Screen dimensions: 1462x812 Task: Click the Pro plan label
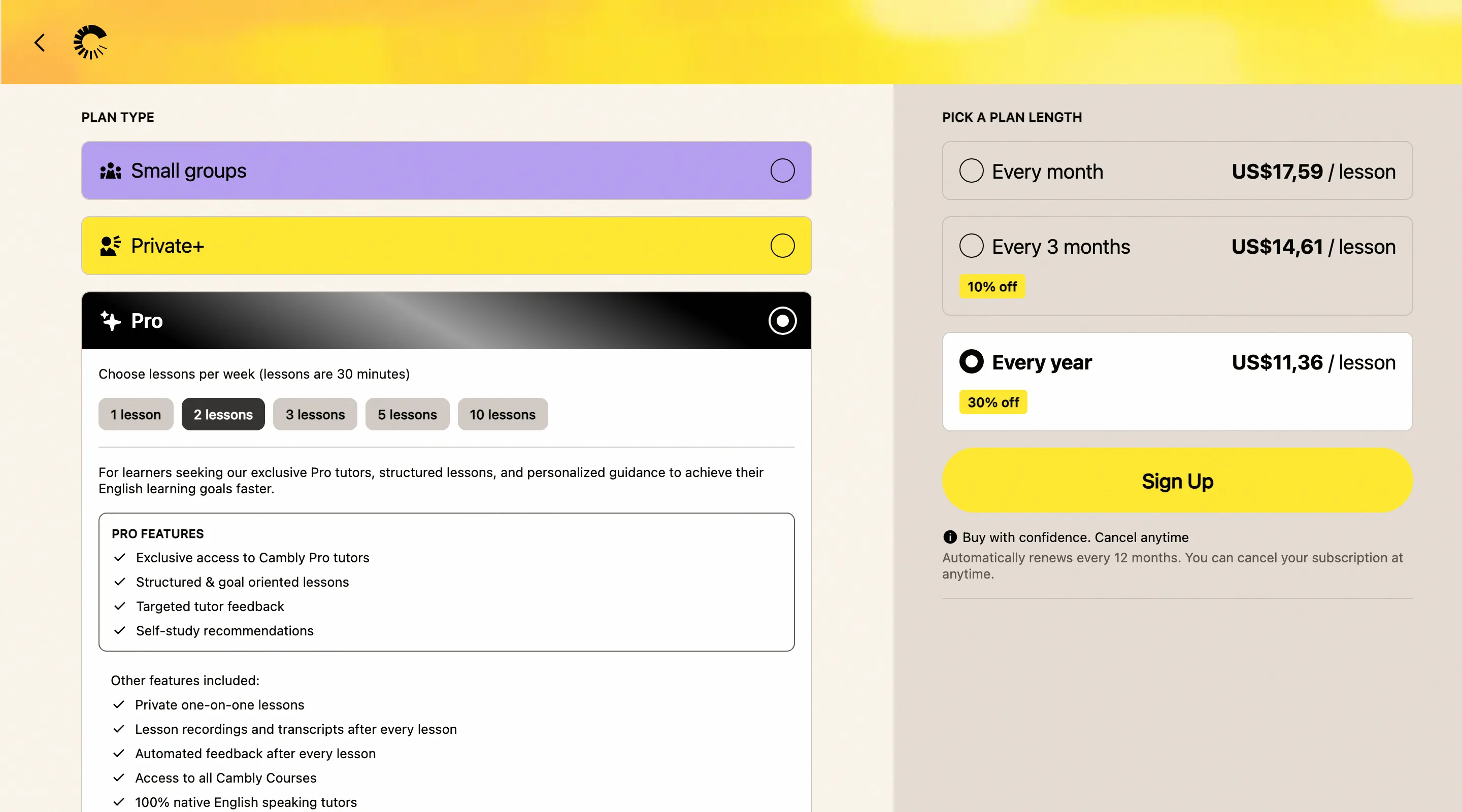coord(147,321)
